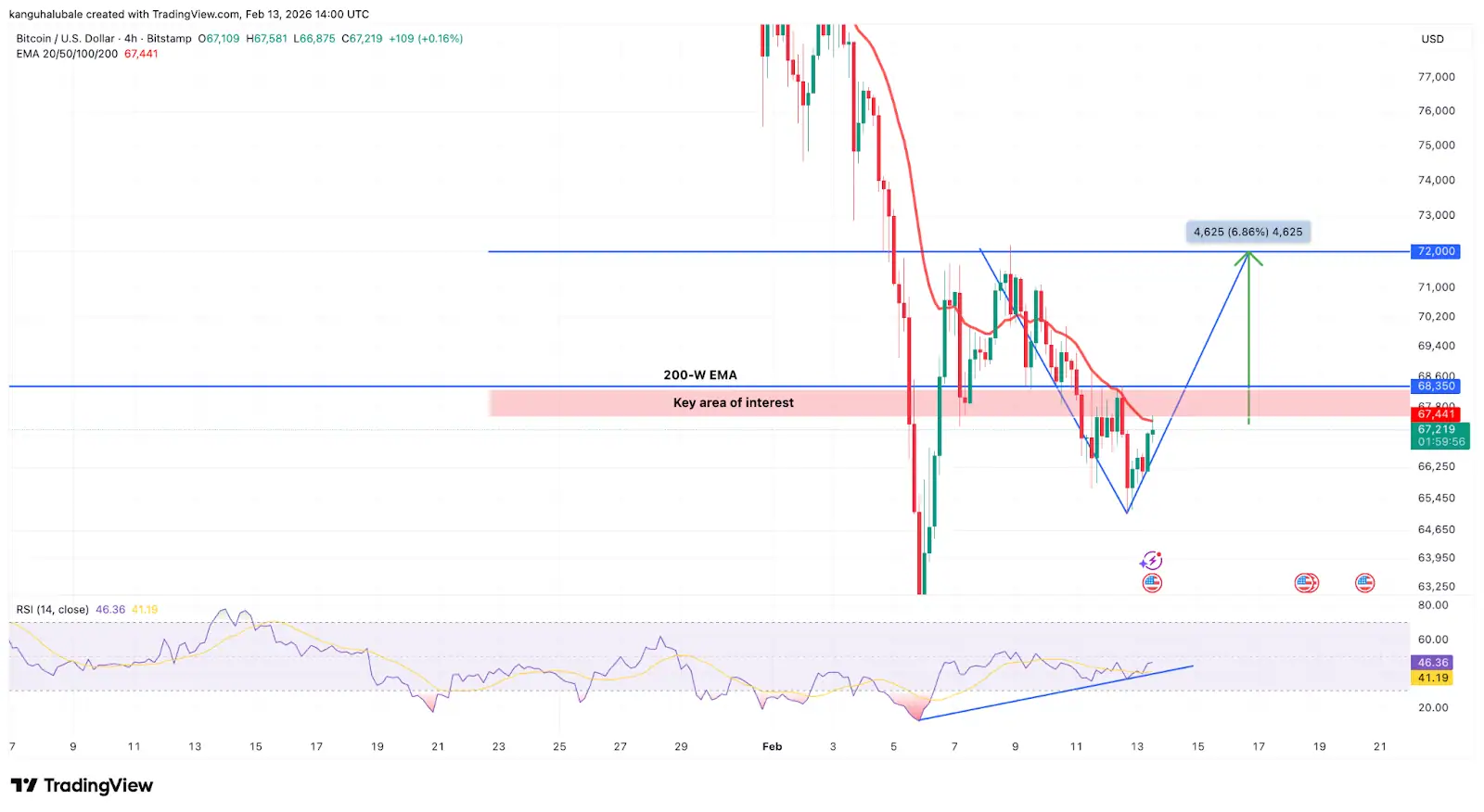Image resolution: width=1484 pixels, height=812 pixels.
Task: Click the 200-W EMA text annotation
Action: pyautogui.click(x=700, y=375)
